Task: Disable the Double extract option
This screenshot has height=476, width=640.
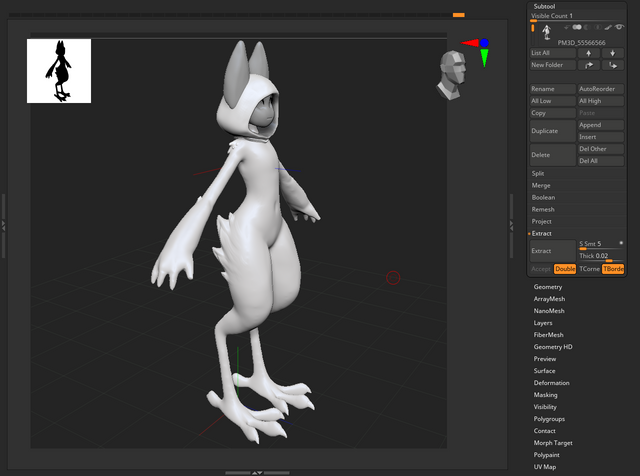Action: (x=565, y=269)
